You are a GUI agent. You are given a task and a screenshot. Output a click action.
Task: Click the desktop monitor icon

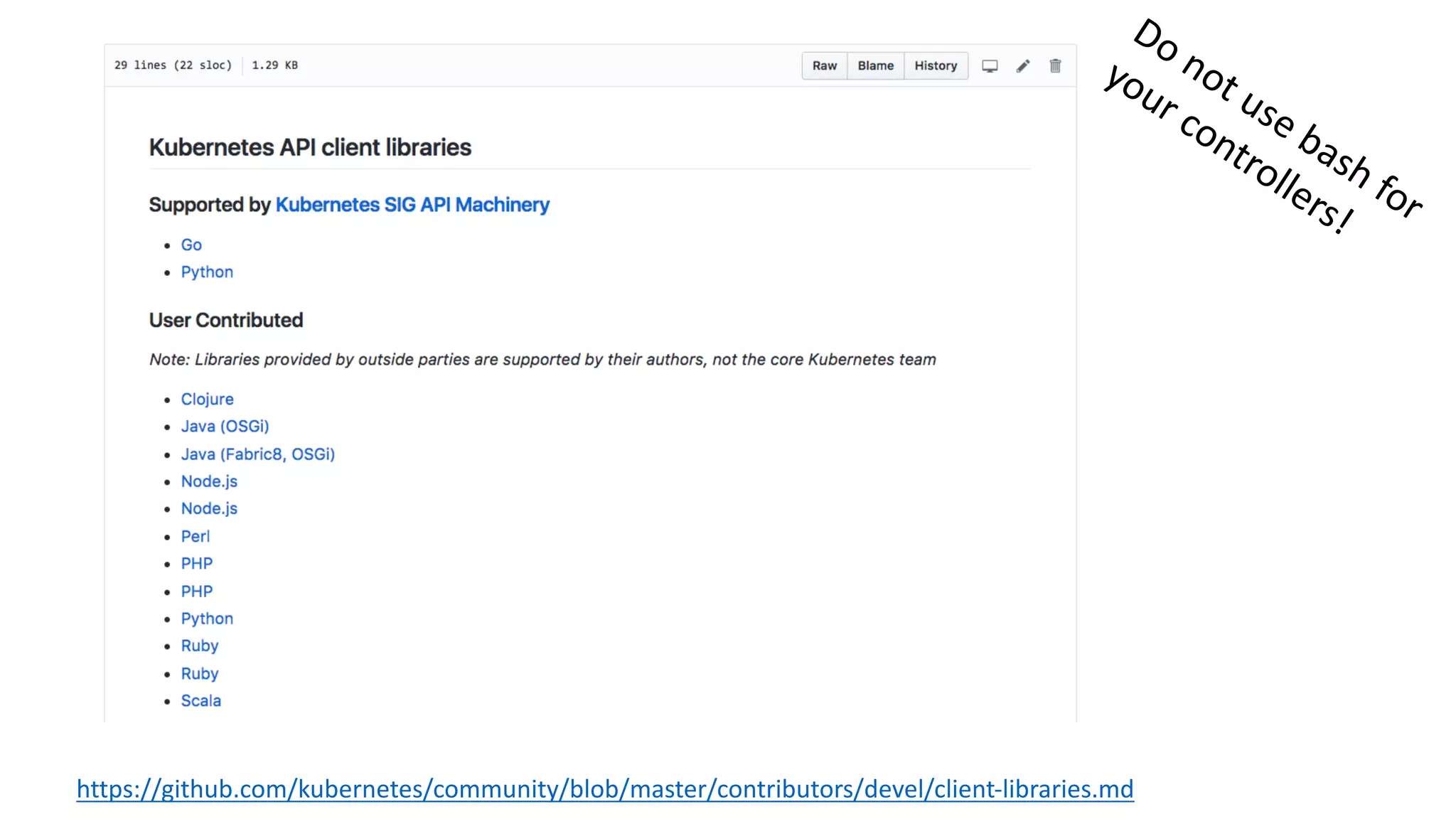990,66
